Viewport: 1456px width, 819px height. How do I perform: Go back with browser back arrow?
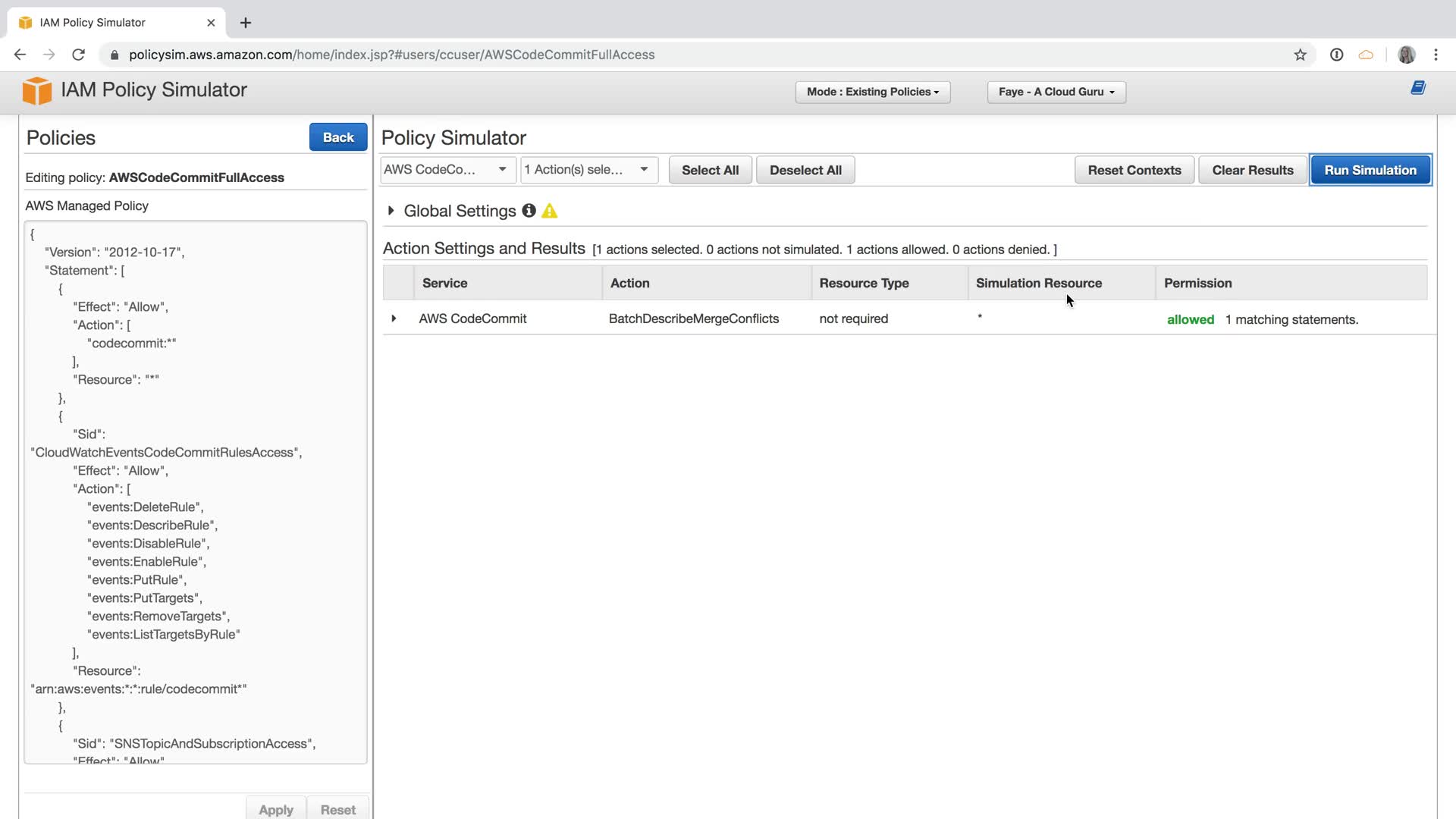click(x=20, y=55)
